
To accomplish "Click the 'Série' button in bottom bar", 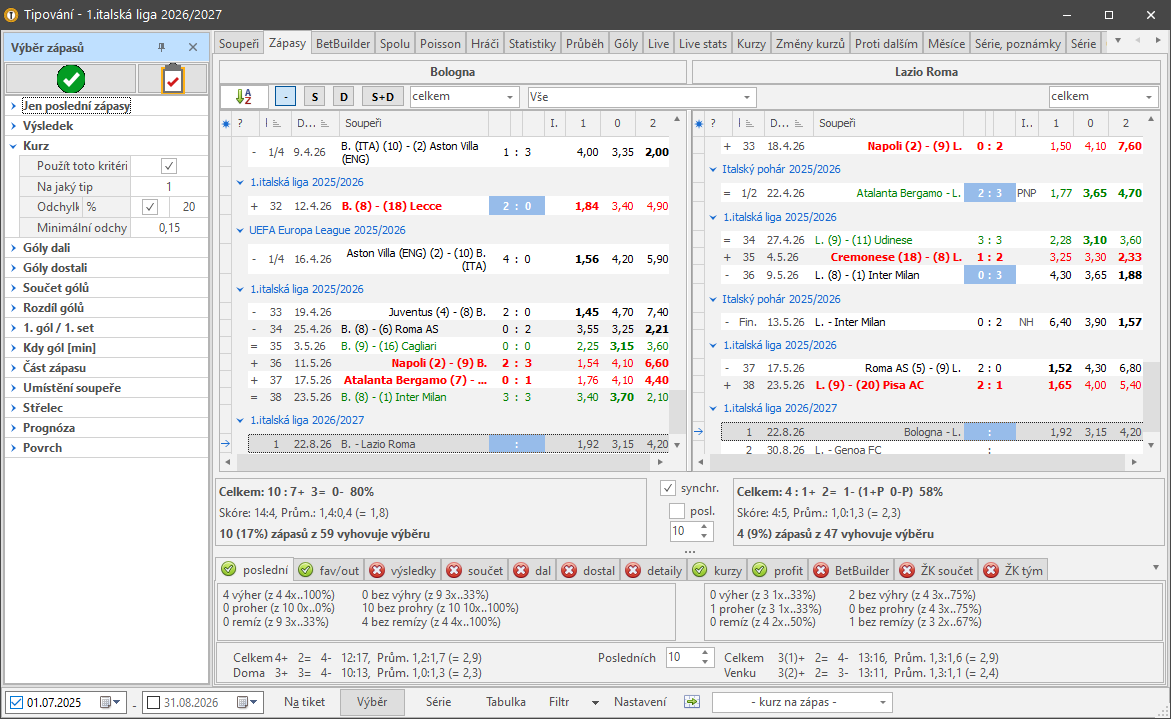I will point(438,702).
